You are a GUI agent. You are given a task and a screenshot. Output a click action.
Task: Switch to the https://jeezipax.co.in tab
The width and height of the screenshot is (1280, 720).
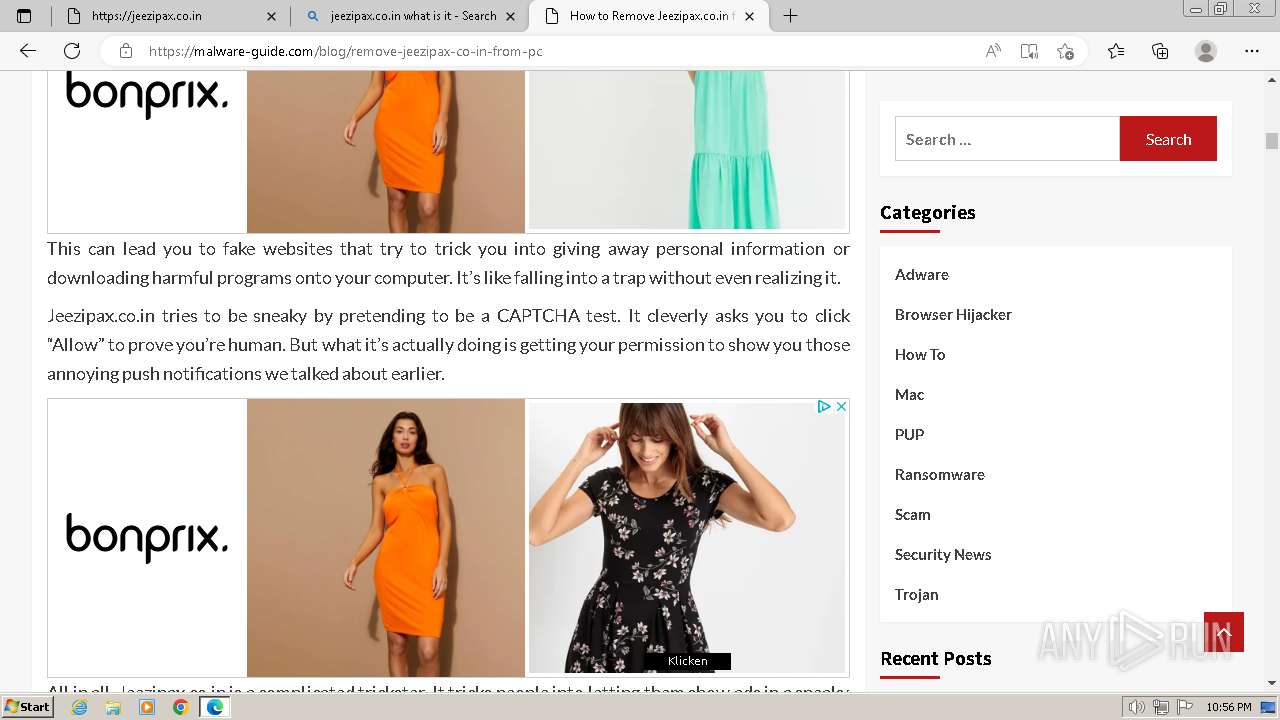tap(168, 16)
